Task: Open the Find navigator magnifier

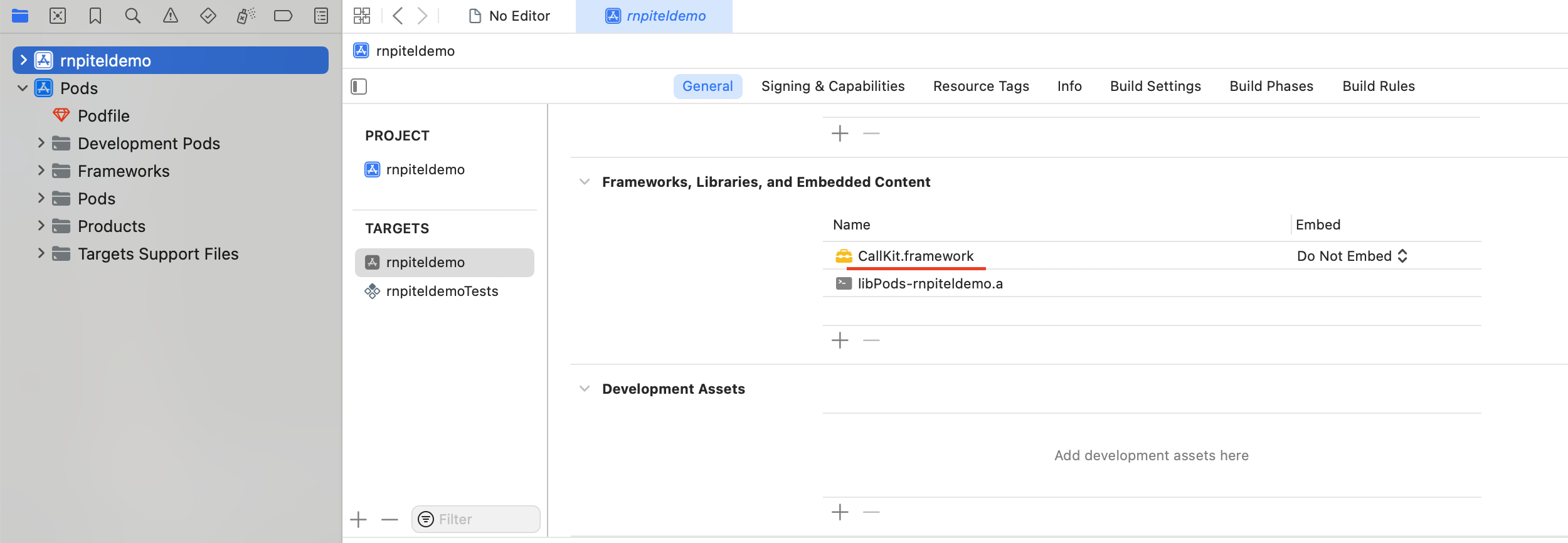Action: click(x=133, y=16)
